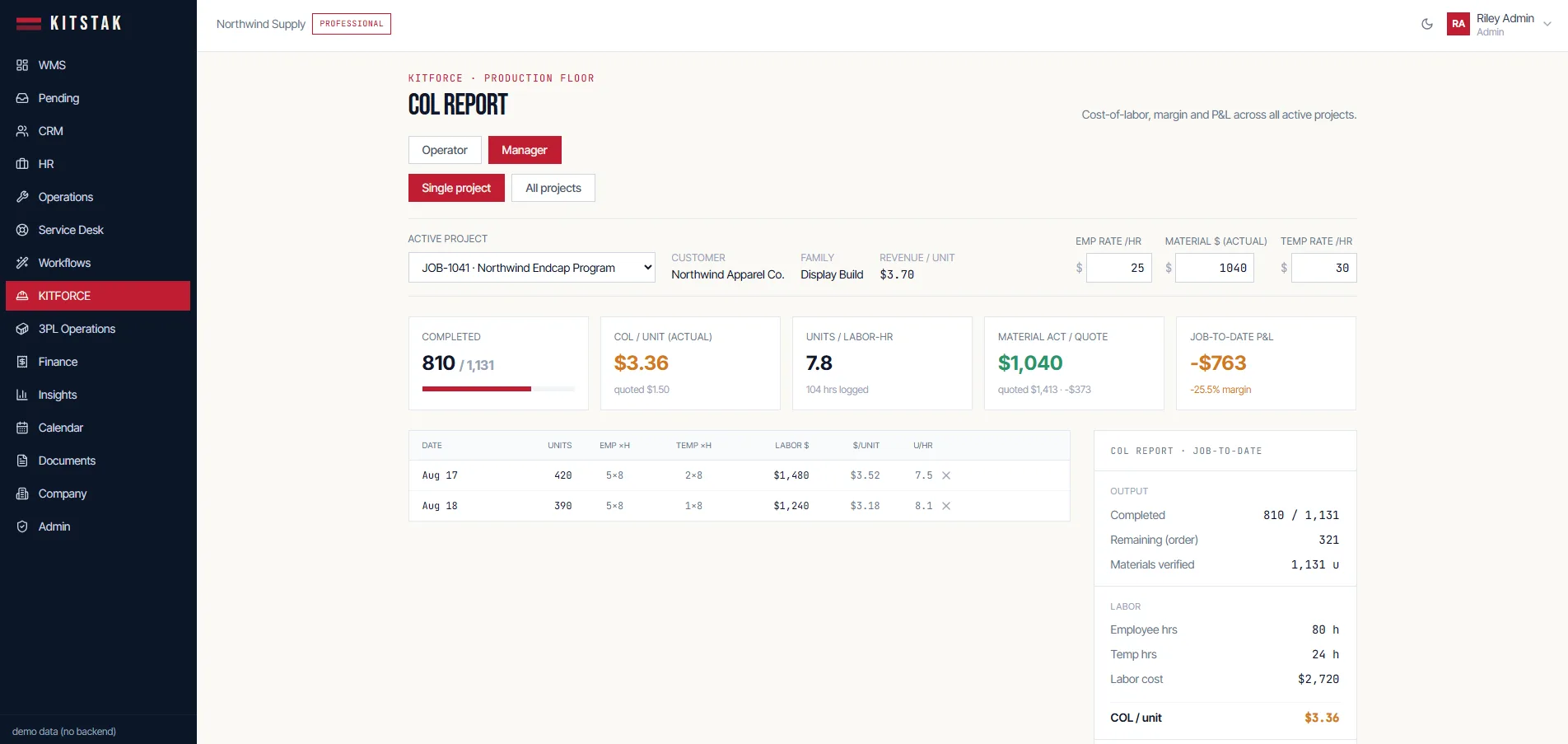Edit the Temp Rate /hr field
This screenshot has width=1568, height=744.
1323,268
